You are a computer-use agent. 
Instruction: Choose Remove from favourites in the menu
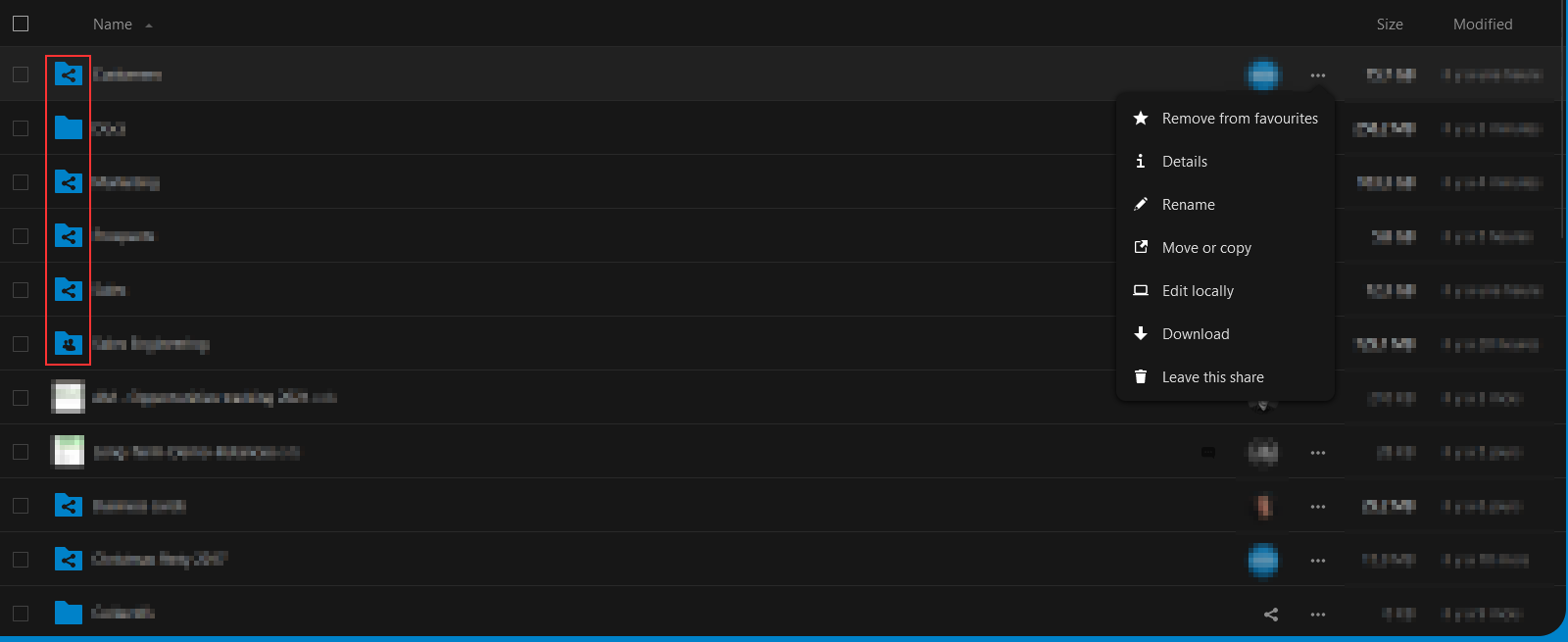point(1240,118)
